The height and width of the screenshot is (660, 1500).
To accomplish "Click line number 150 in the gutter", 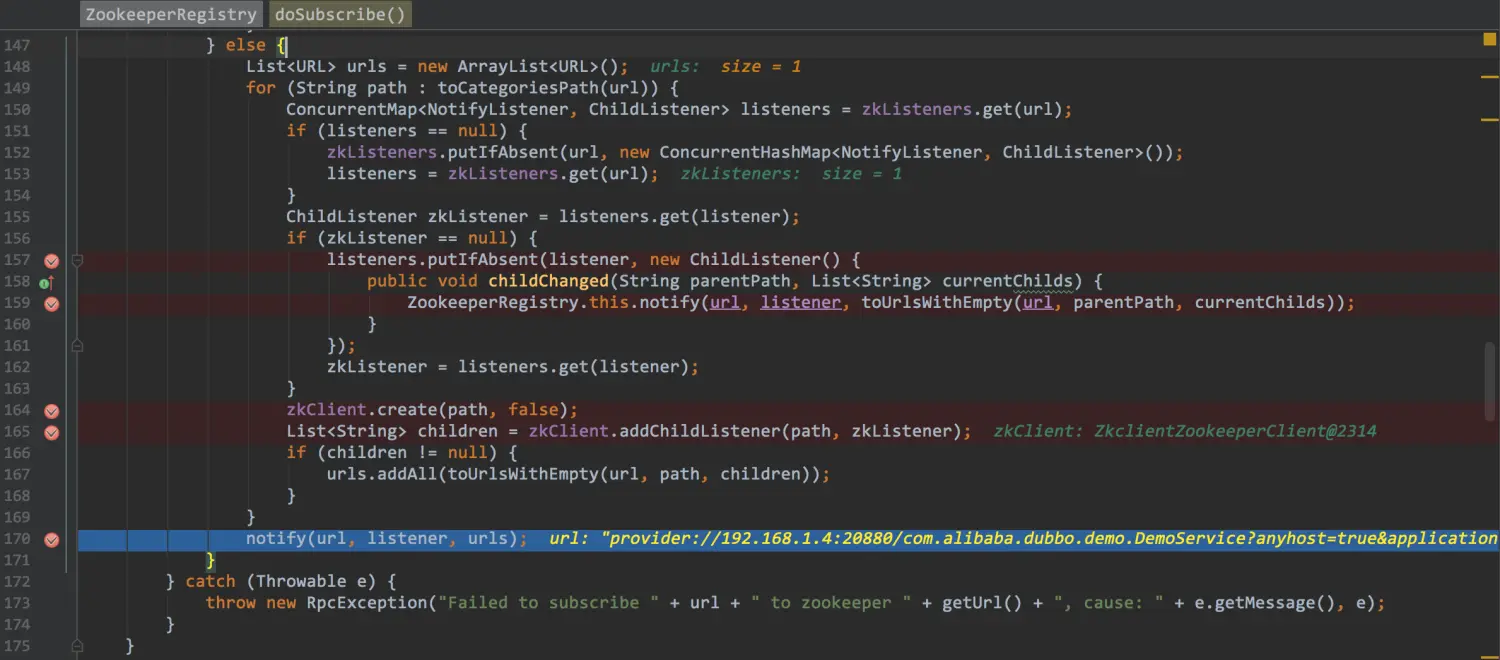I will [18, 109].
